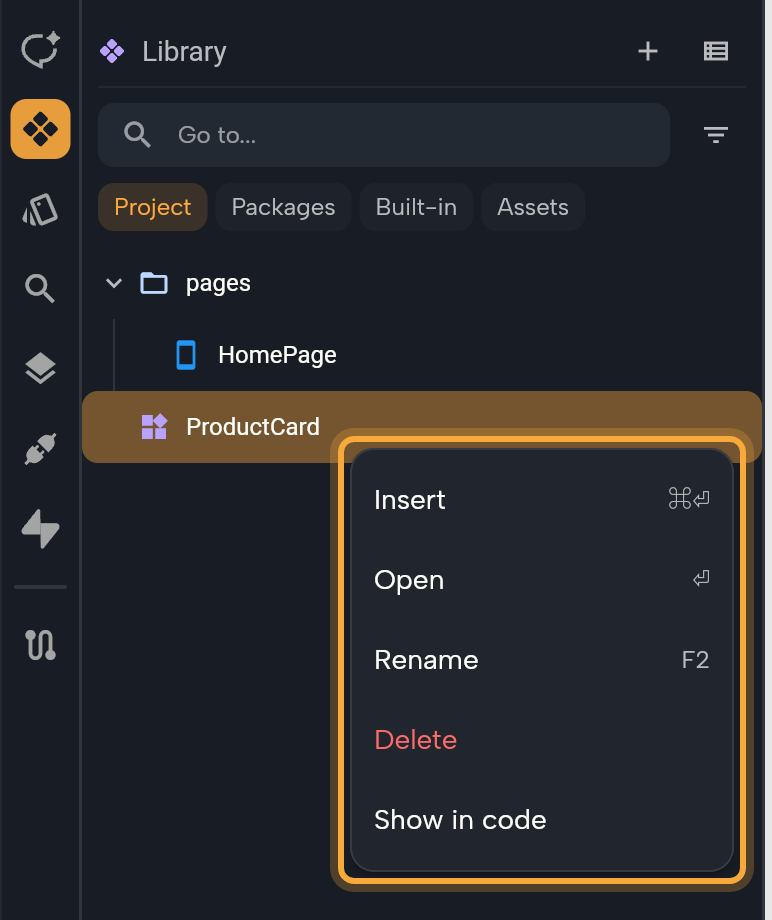This screenshot has height=920, width=772.
Task: Choose Delete from the context menu
Action: (x=541, y=740)
